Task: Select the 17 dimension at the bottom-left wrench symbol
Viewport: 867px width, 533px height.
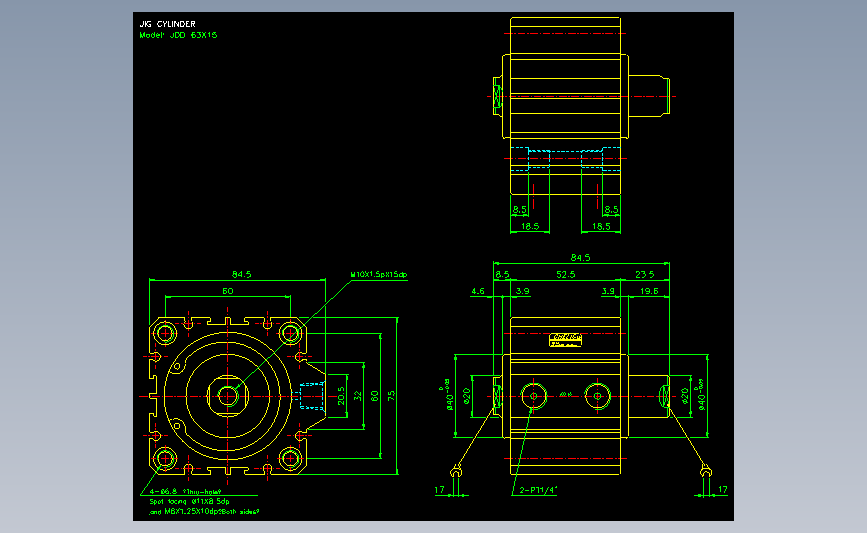Action: coord(440,490)
